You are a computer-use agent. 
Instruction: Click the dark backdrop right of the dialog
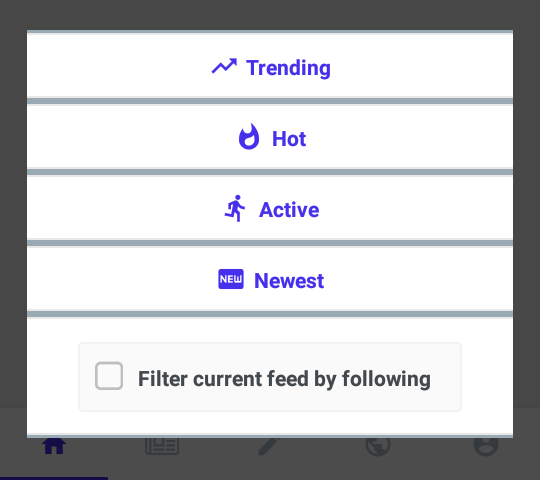pyautogui.click(x=526, y=220)
